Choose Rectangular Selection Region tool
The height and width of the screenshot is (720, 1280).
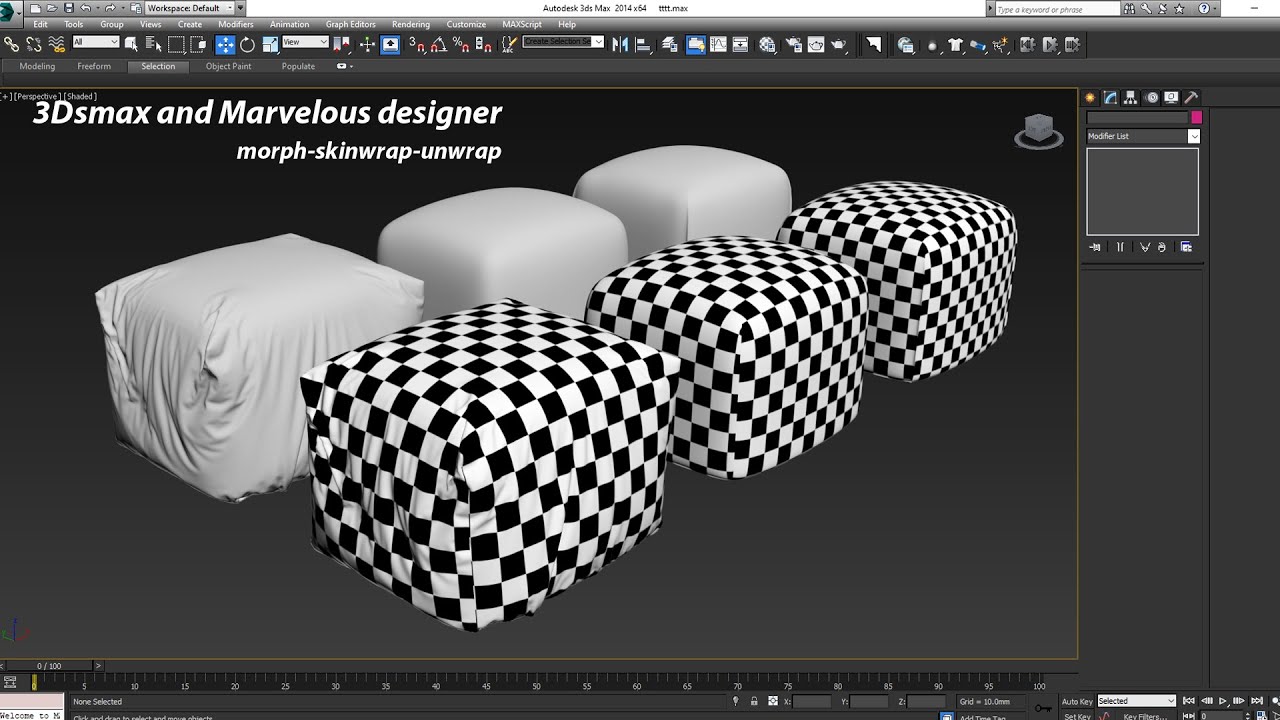176,44
